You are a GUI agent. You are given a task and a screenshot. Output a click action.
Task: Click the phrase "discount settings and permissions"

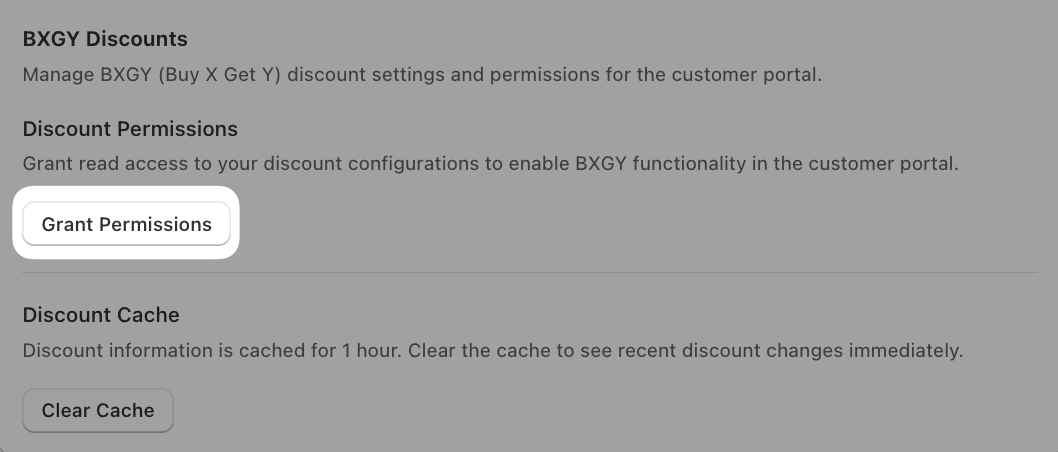[444, 74]
